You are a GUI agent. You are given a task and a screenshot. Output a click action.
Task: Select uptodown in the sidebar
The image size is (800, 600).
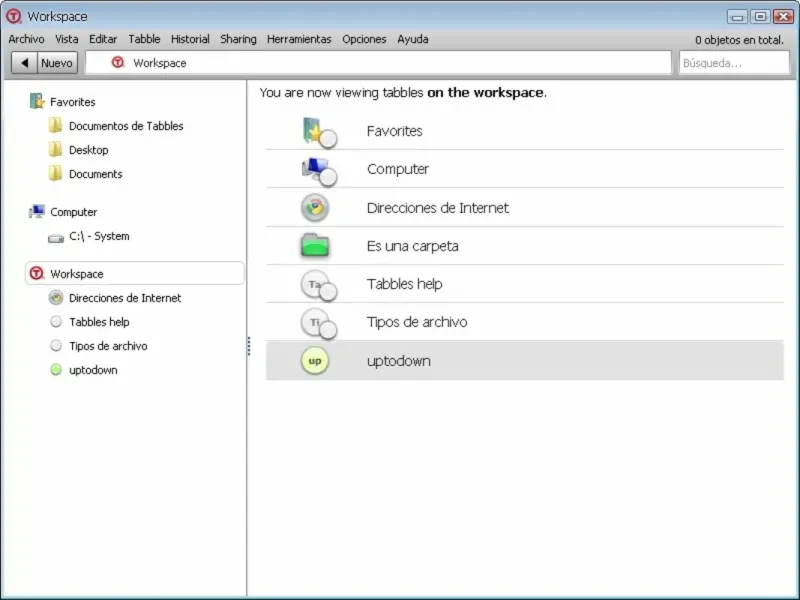click(x=93, y=370)
